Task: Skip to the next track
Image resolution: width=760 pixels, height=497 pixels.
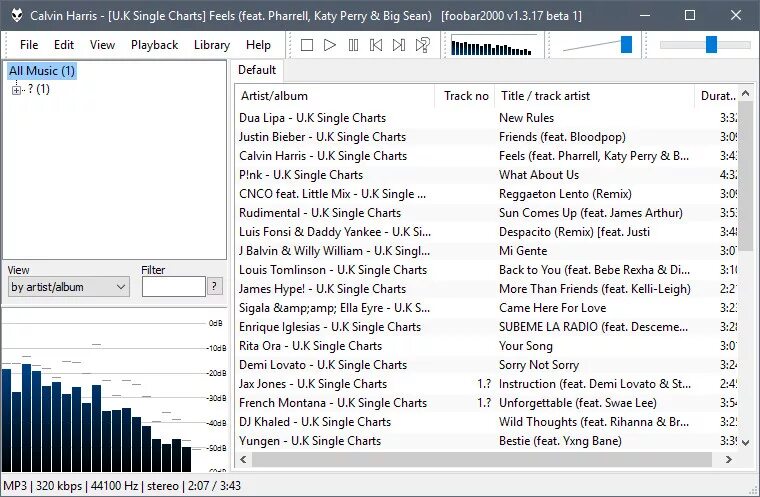Action: [399, 45]
